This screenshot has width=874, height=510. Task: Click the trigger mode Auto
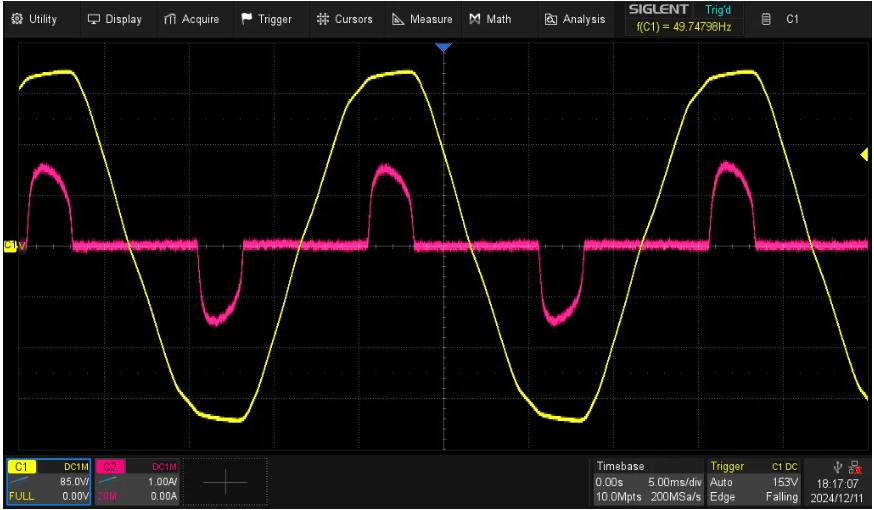click(721, 482)
